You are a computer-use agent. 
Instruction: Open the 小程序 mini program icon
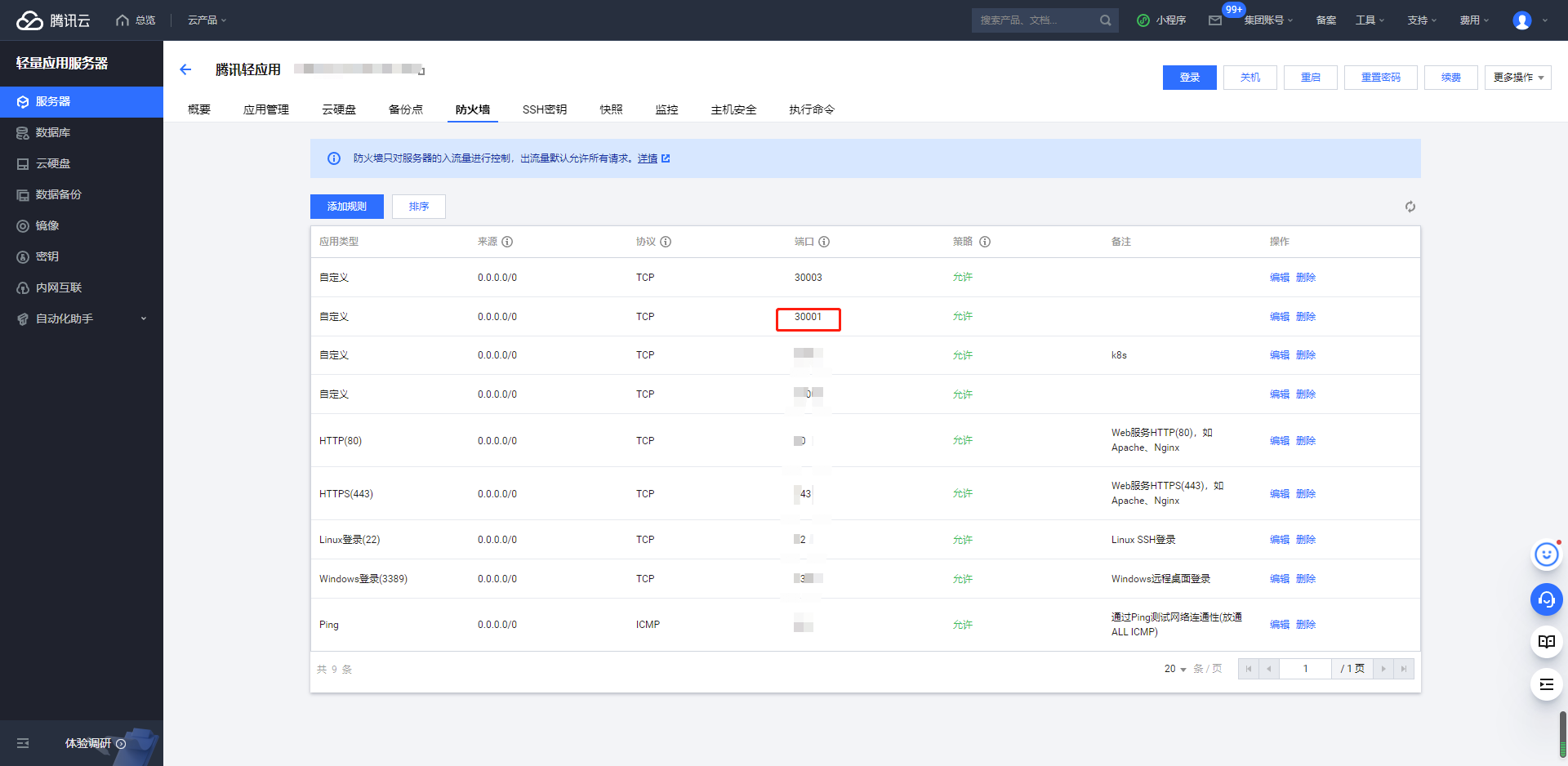pos(1143,20)
